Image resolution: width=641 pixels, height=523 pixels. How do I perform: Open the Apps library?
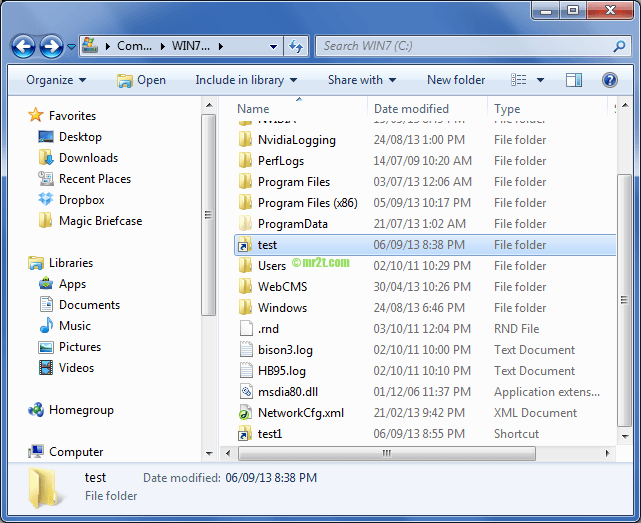pos(72,284)
